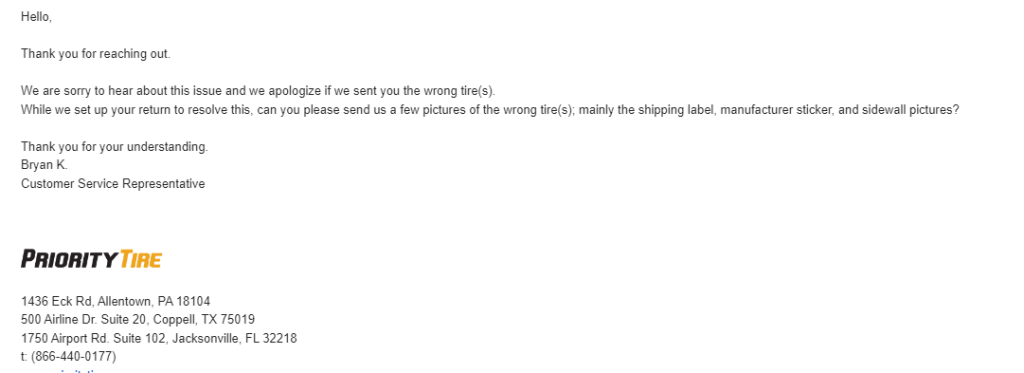Click the 'We are sorry to hear' sentence

coord(259,91)
